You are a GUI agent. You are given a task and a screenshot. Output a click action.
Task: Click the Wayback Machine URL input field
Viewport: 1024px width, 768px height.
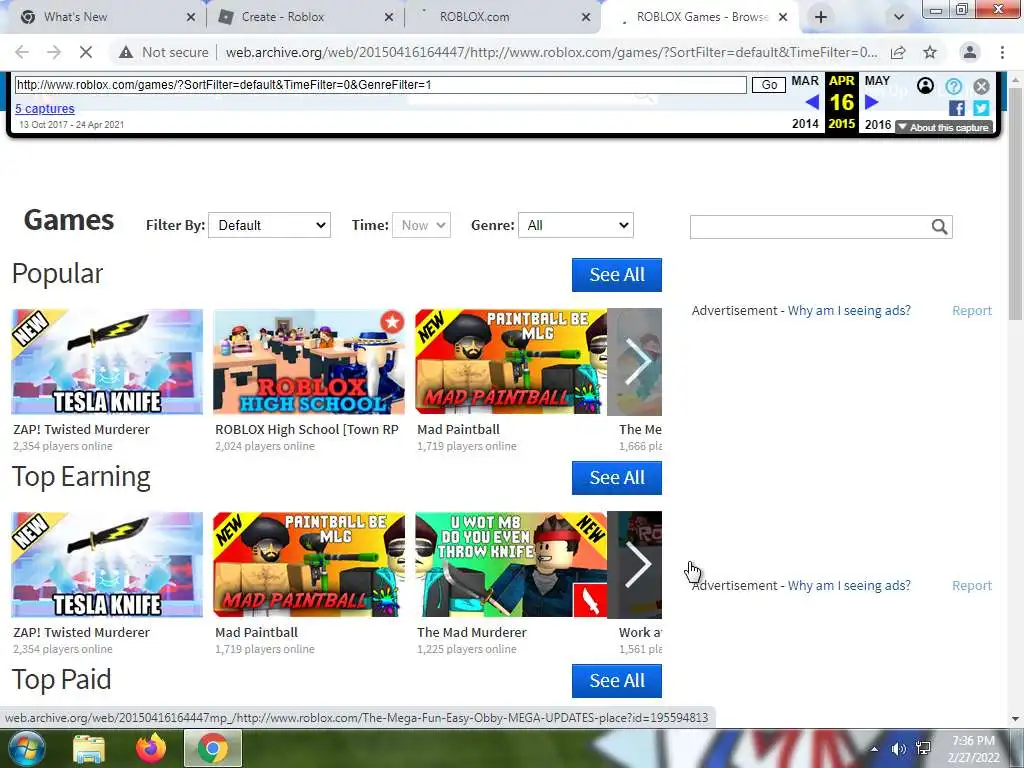tap(380, 85)
